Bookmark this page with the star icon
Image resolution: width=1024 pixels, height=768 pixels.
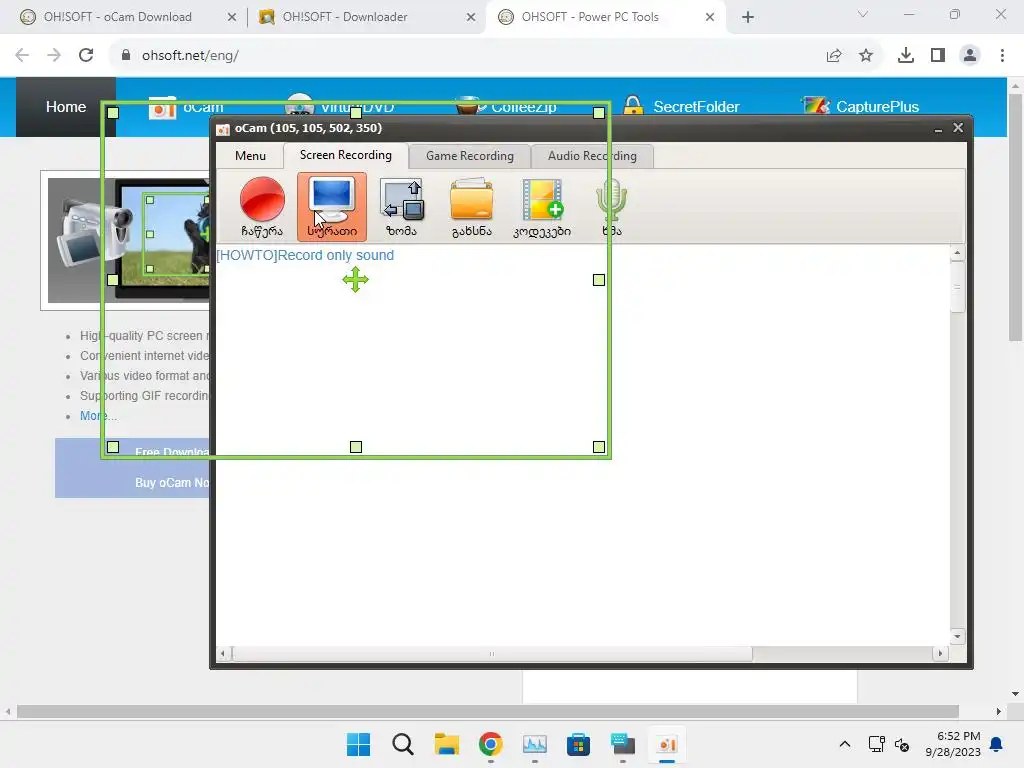click(866, 56)
